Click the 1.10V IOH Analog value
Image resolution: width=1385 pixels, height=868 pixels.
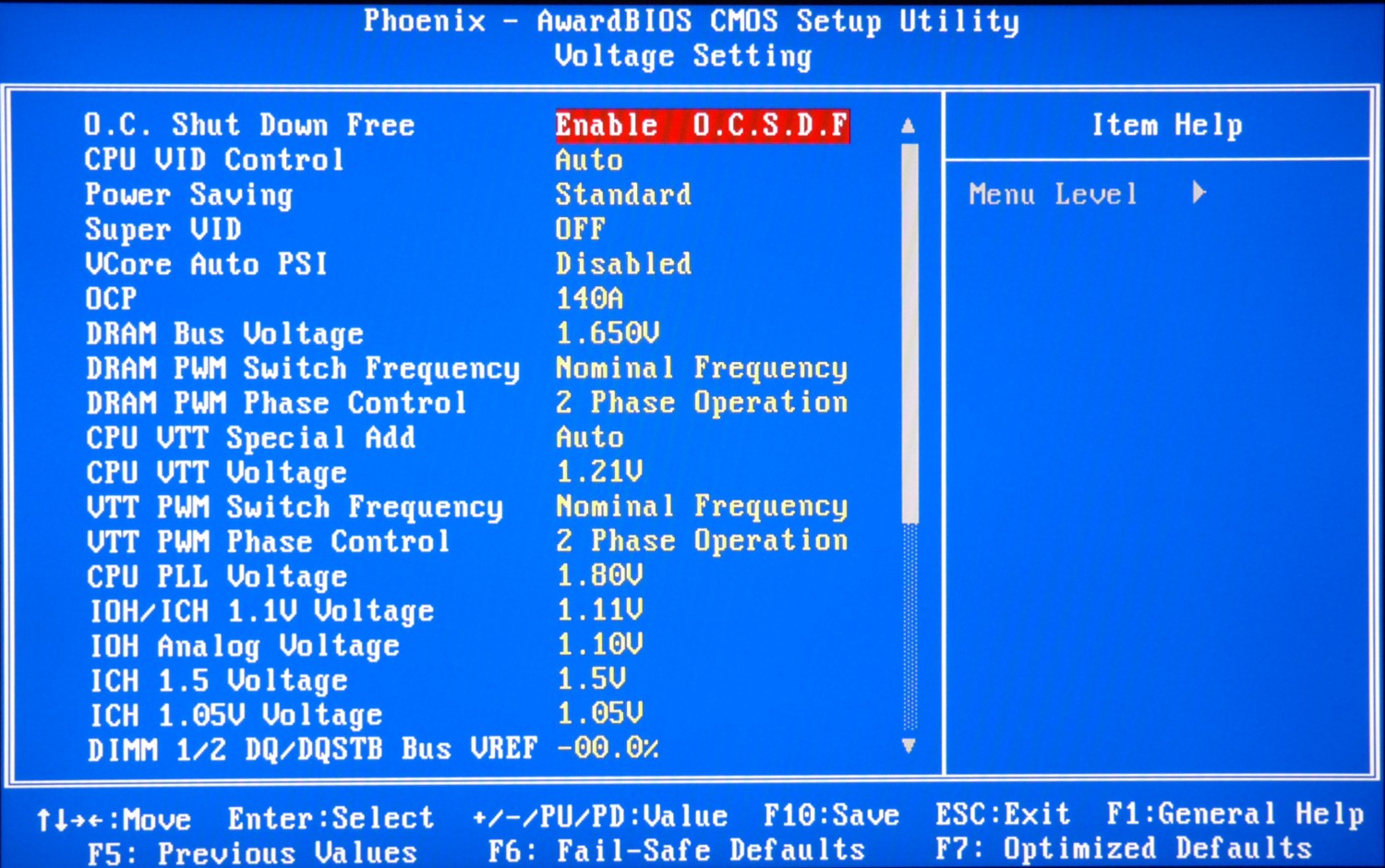coord(599,645)
